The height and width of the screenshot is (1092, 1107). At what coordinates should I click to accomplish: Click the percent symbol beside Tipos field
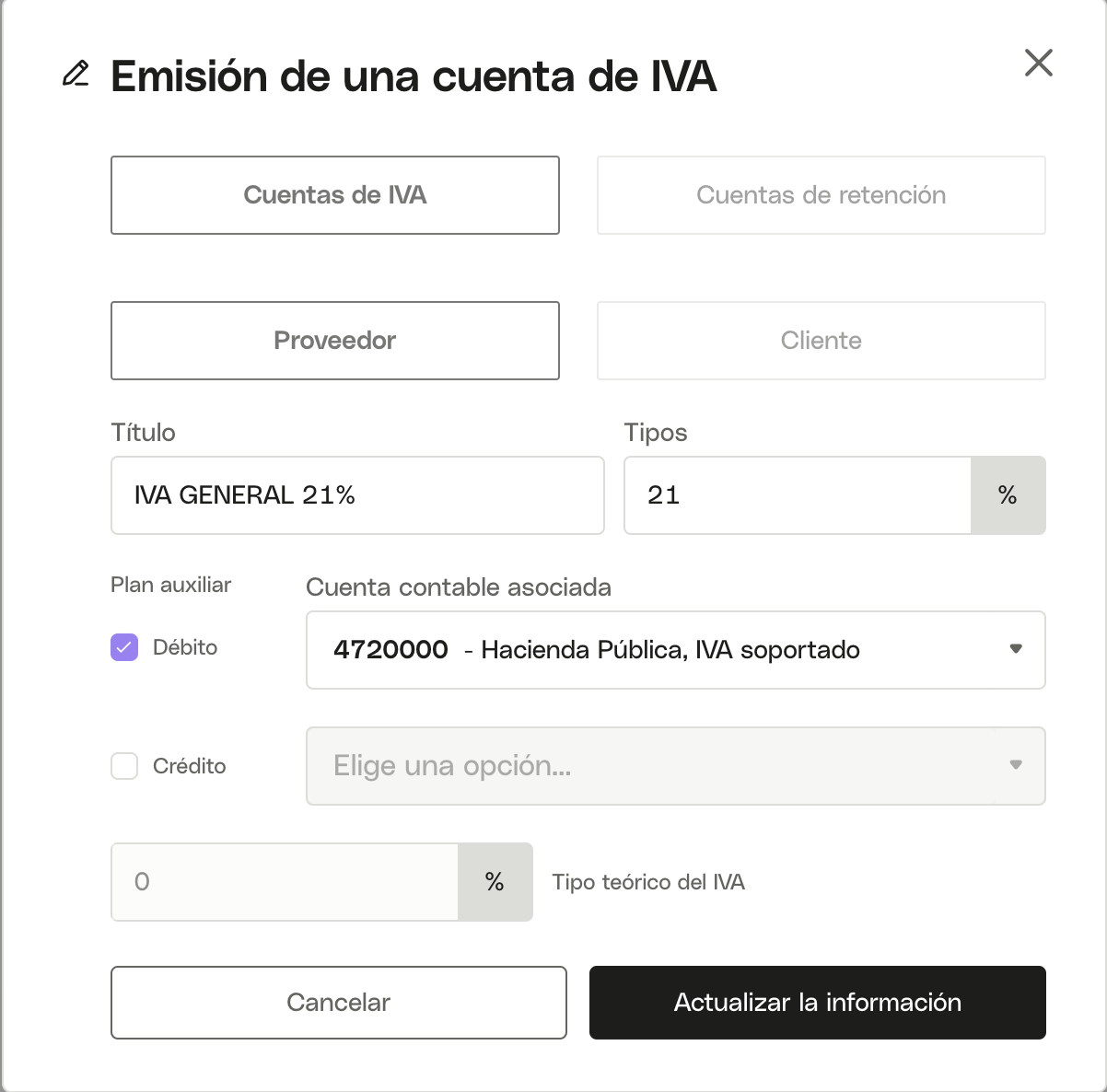[1008, 495]
